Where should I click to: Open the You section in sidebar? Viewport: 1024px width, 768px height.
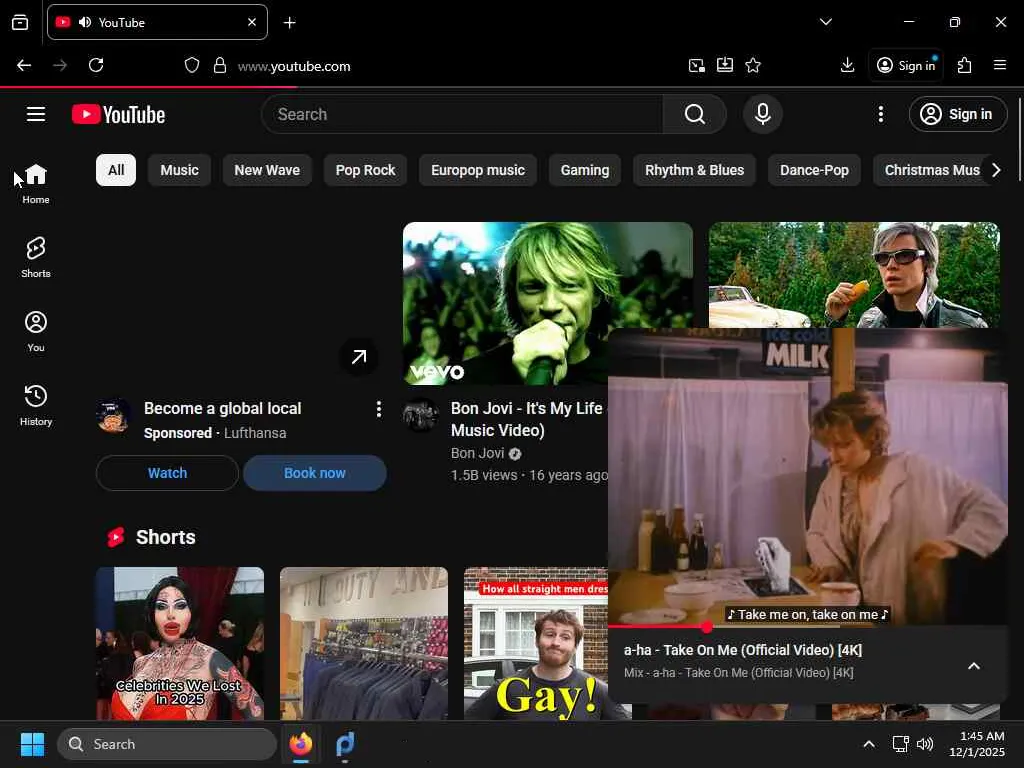(36, 331)
